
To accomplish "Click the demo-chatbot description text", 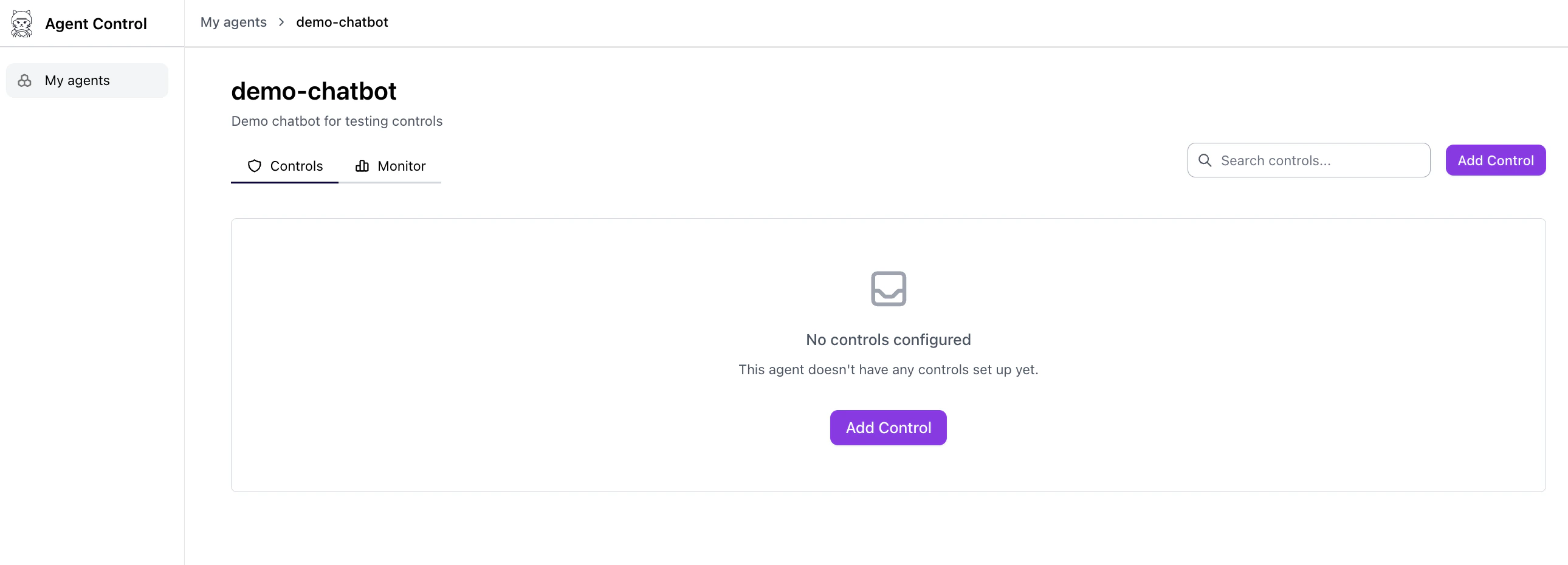I will tap(337, 121).
